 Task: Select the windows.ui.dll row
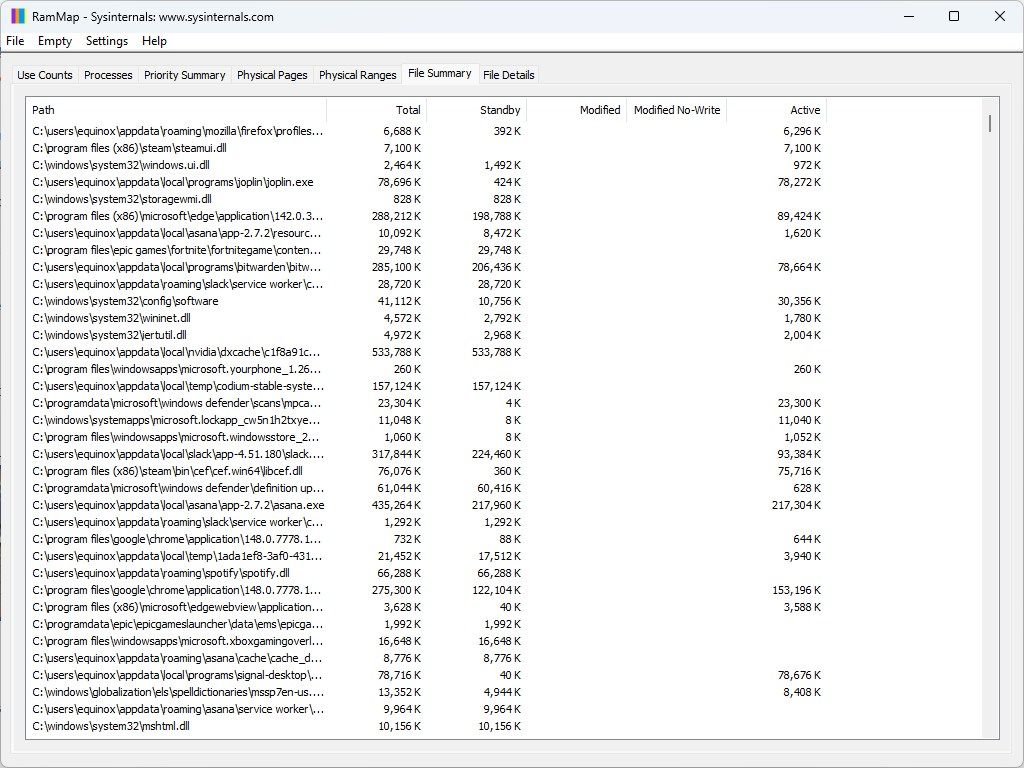coord(427,165)
